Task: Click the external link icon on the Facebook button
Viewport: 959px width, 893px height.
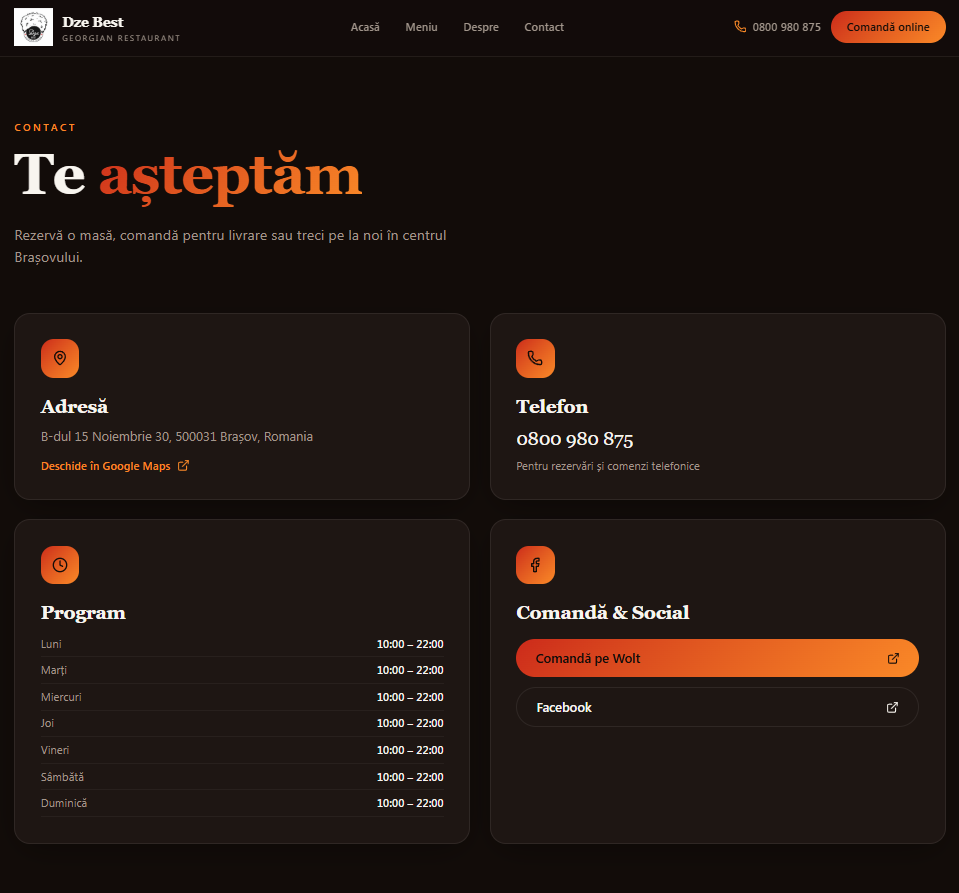Action: pyautogui.click(x=892, y=707)
